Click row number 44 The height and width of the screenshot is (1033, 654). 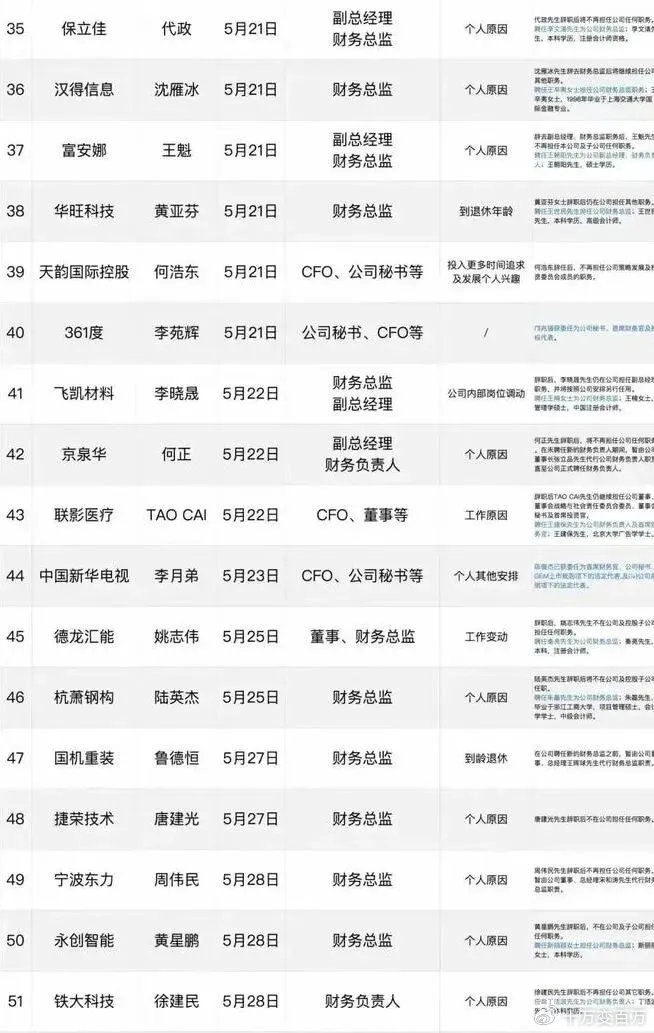point(15,576)
